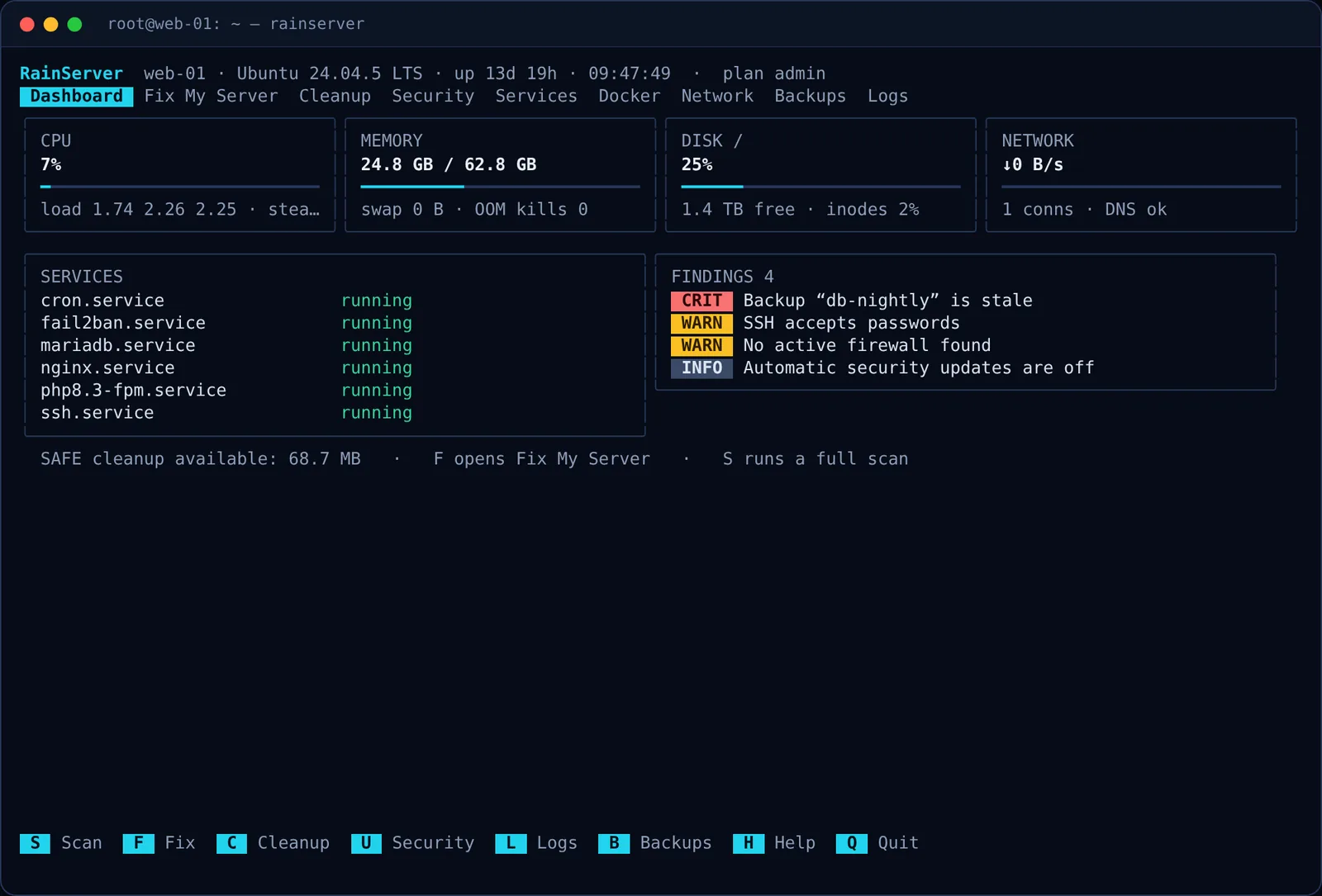Click running status of nginx.service
Screen dimensions: 1322x896
tap(377, 367)
